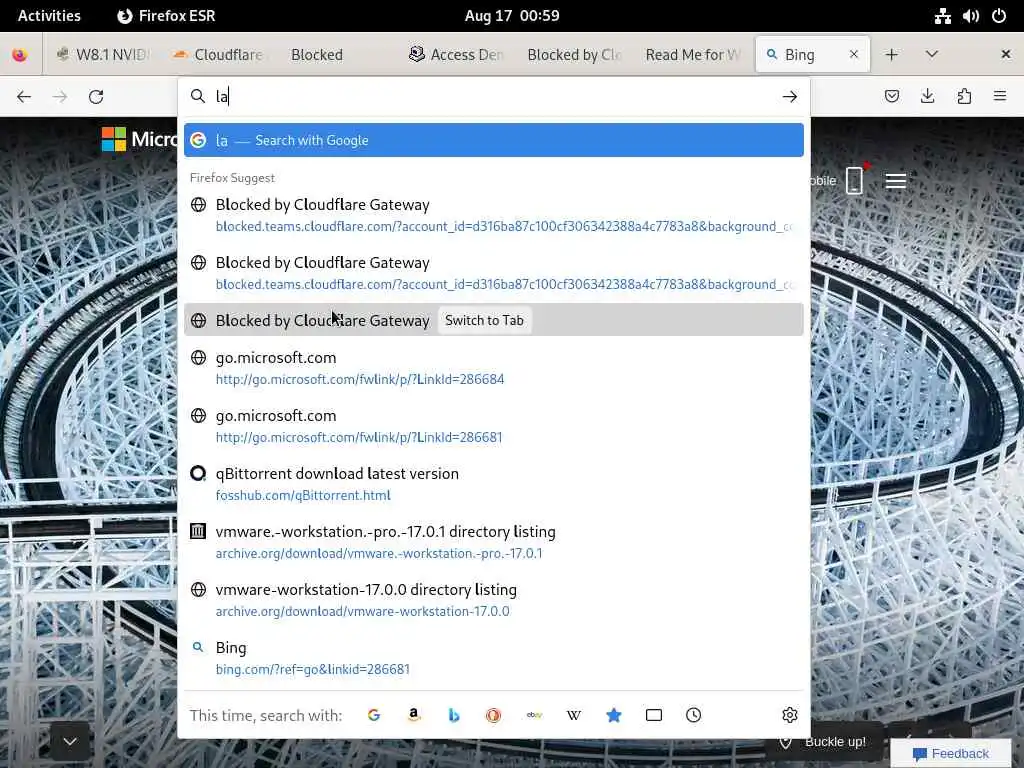Screen dimensions: 1024x768
Task: Click the Bing mobile phone icon
Action: 854,181
